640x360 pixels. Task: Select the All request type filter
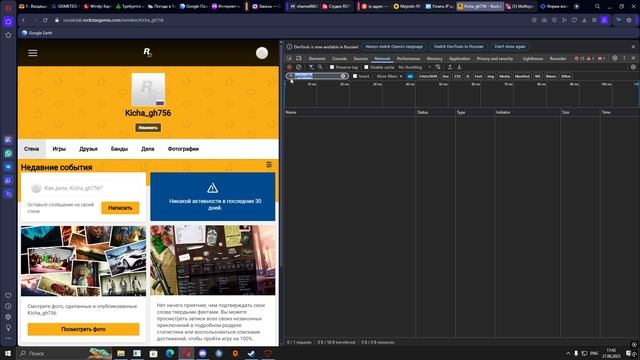410,76
